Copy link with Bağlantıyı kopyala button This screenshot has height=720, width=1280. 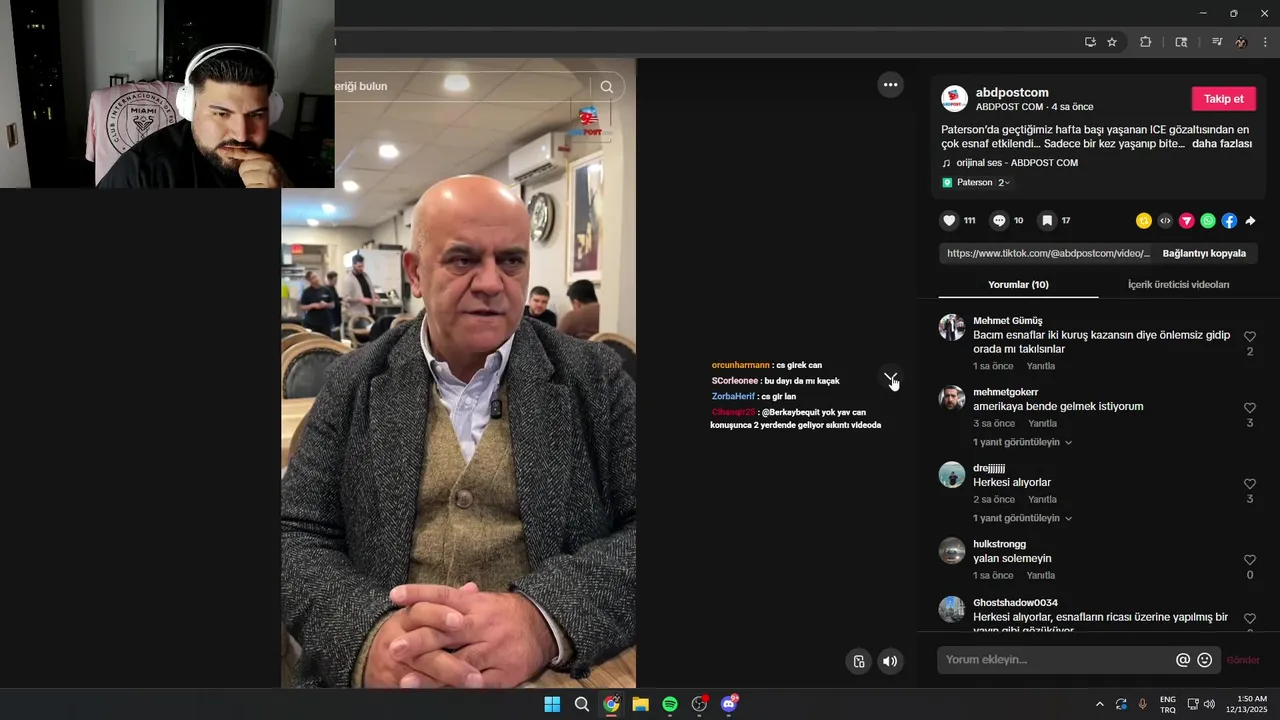1204,253
